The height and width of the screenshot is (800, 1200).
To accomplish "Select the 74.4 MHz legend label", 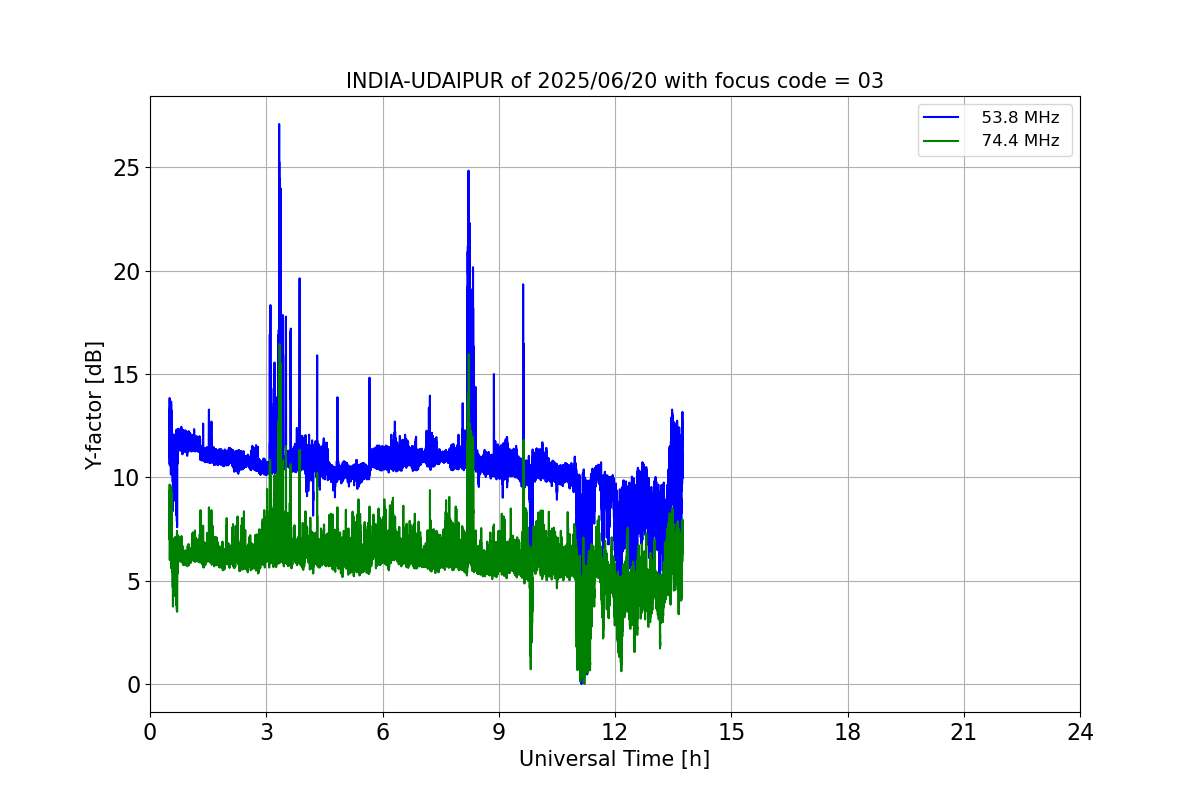I will coord(1020,141).
